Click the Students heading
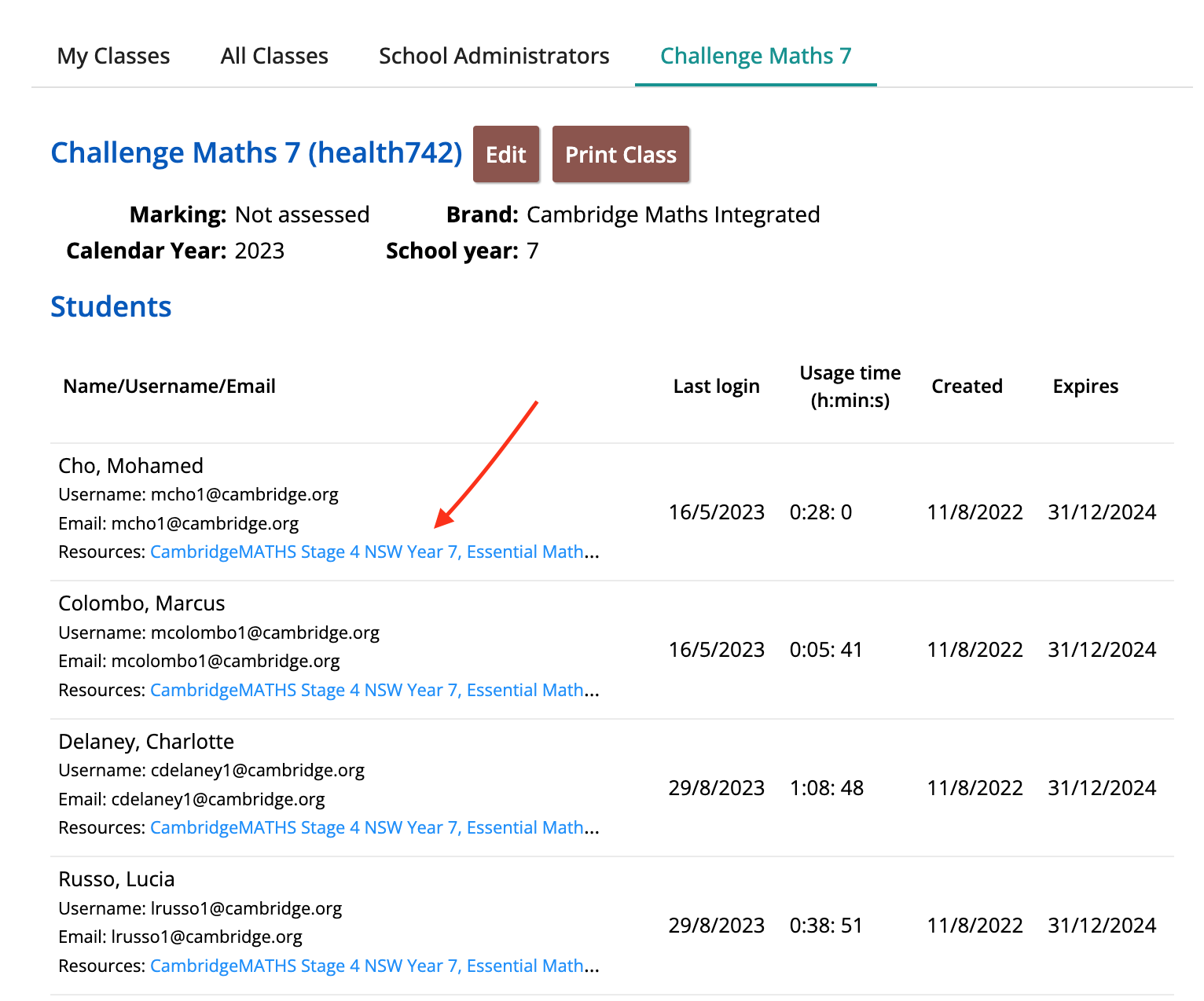 (x=111, y=306)
